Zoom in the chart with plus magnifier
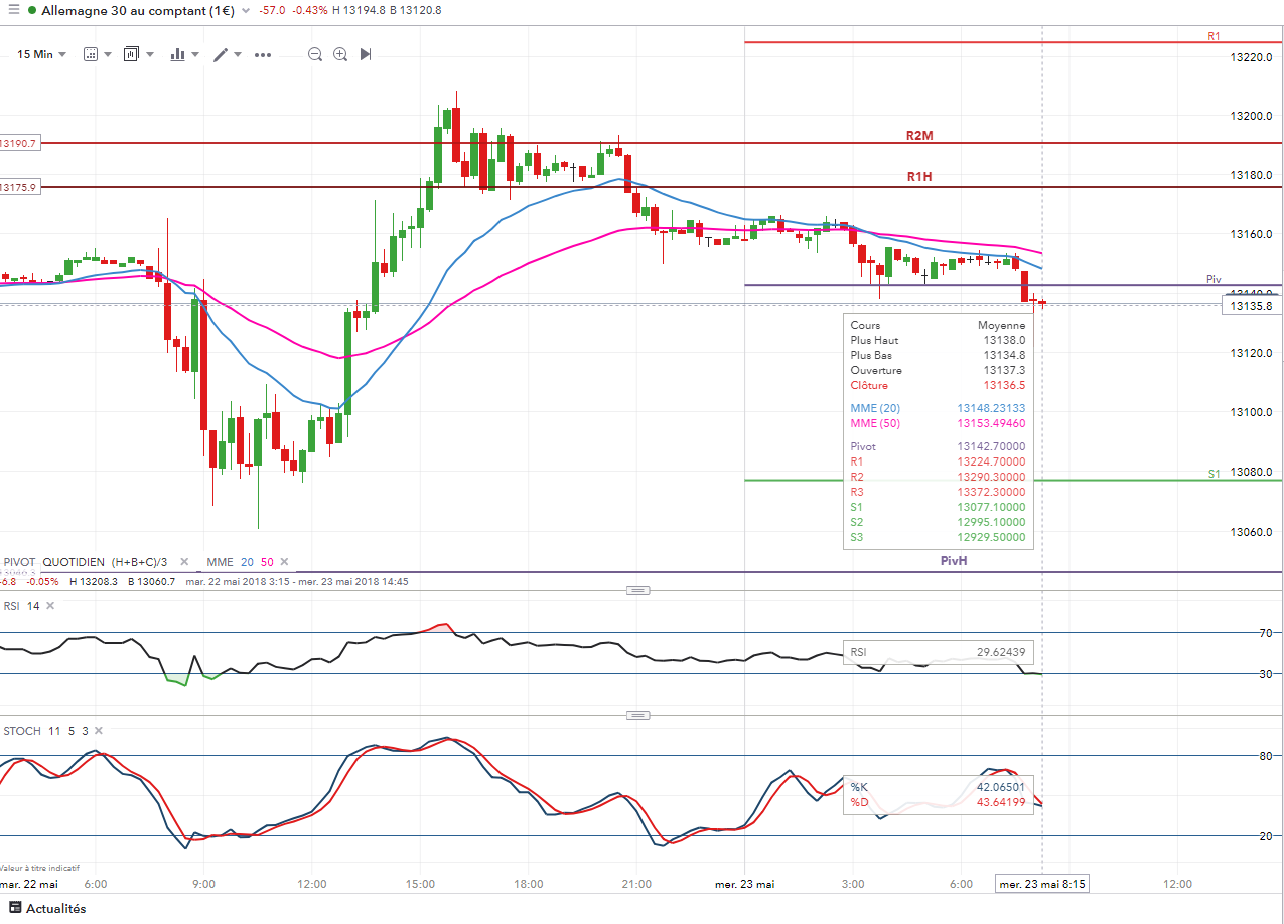This screenshot has height=924, width=1284. click(340, 54)
